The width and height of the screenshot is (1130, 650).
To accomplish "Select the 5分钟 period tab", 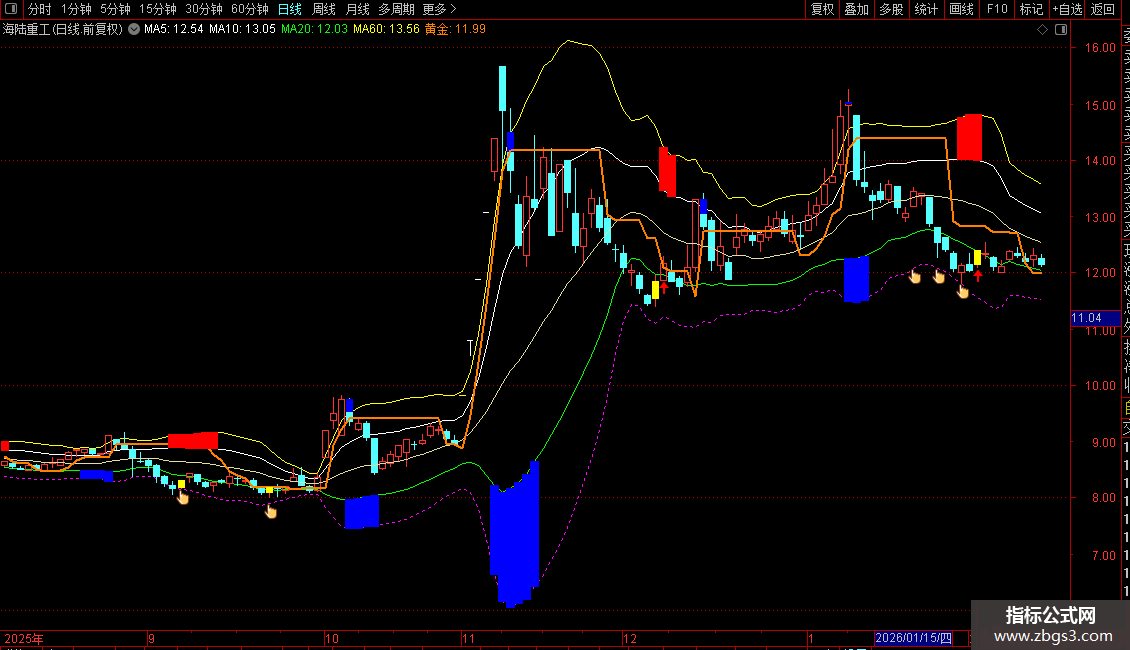I will click(x=115, y=9).
